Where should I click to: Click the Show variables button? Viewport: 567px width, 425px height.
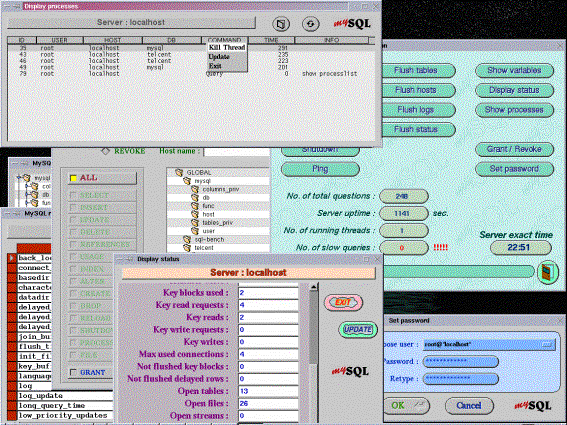click(514, 71)
